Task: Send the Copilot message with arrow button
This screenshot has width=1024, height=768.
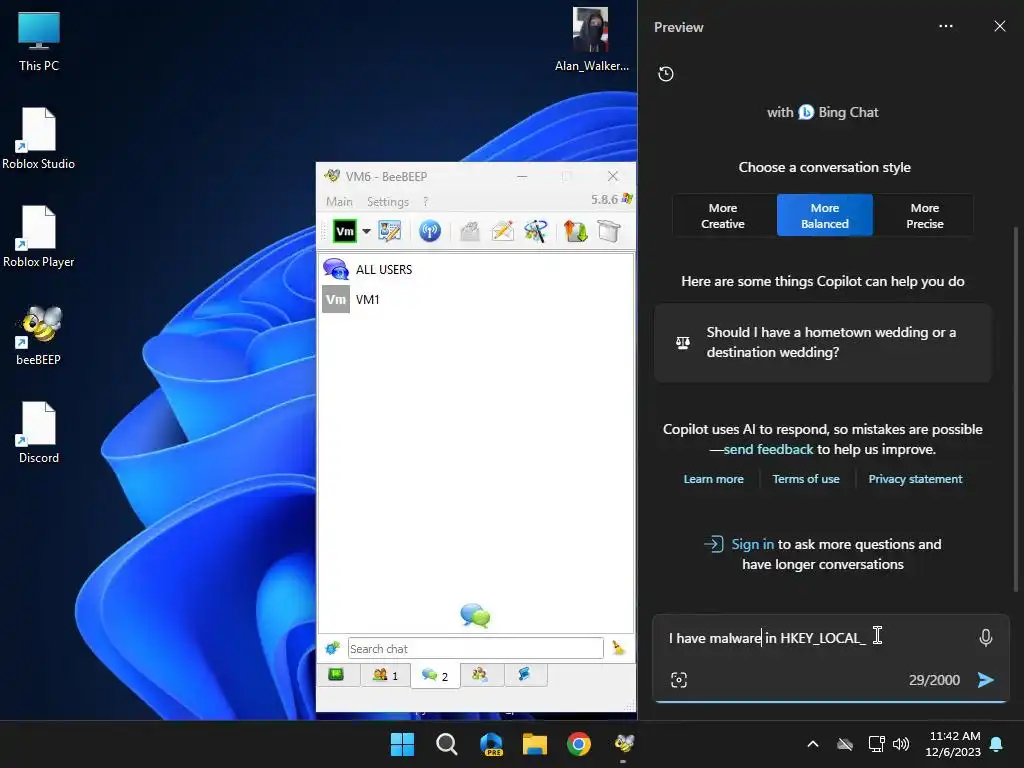Action: click(985, 680)
